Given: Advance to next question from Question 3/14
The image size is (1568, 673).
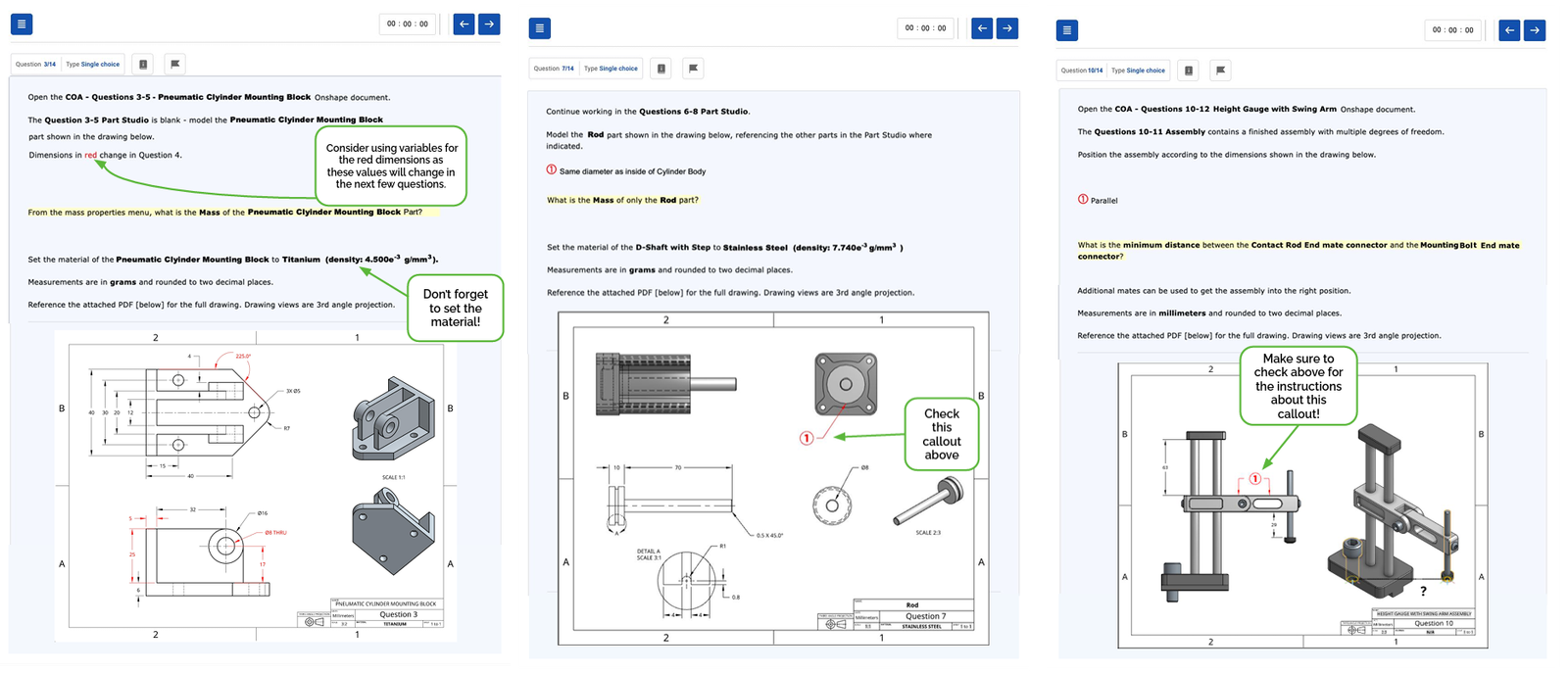Looking at the screenshot, I should 489,24.
